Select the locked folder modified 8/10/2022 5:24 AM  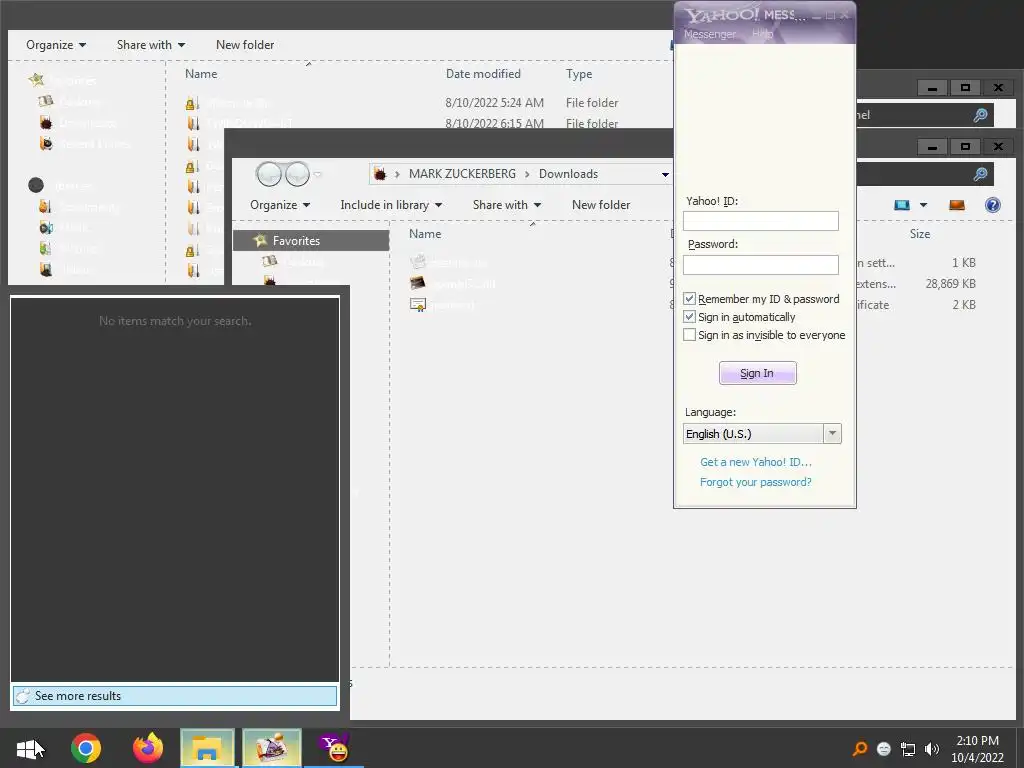pyautogui.click(x=192, y=103)
